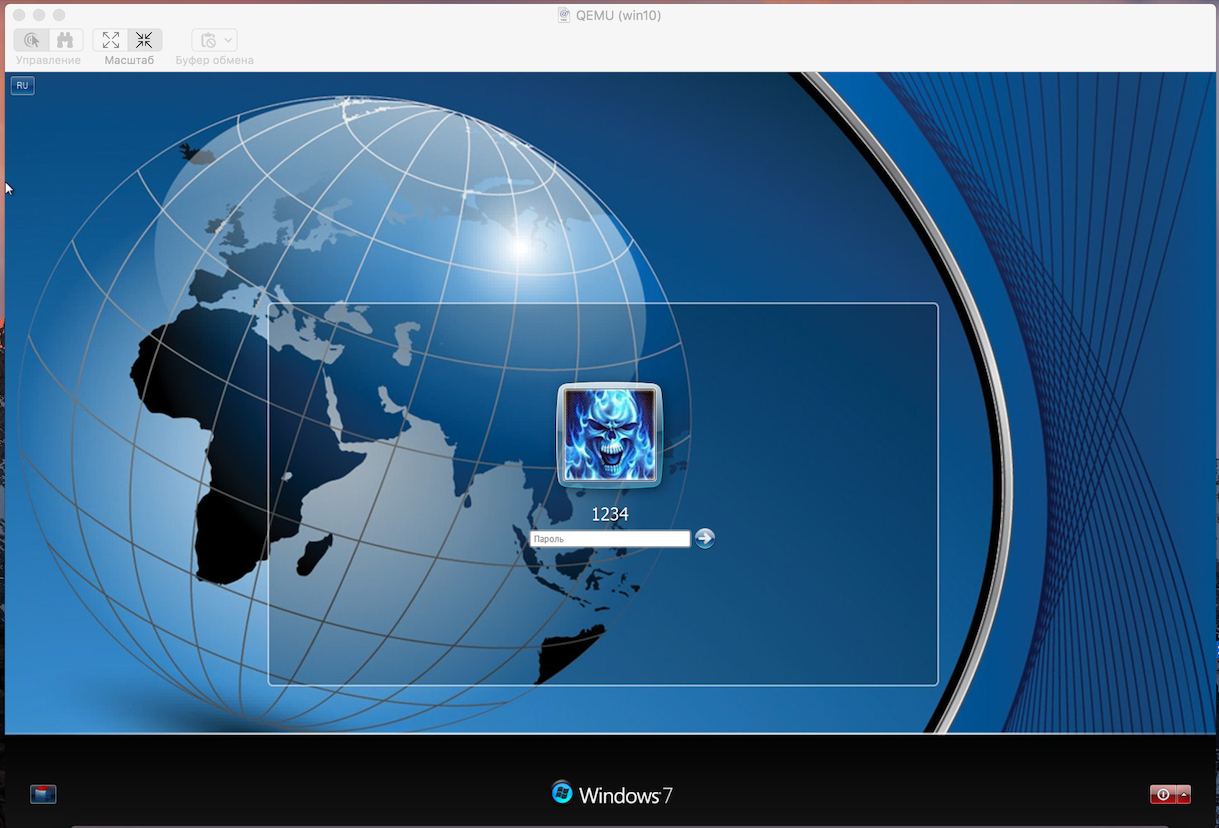The height and width of the screenshot is (828, 1219).
Task: Toggle mouse capture control icon
Action: coord(32,40)
